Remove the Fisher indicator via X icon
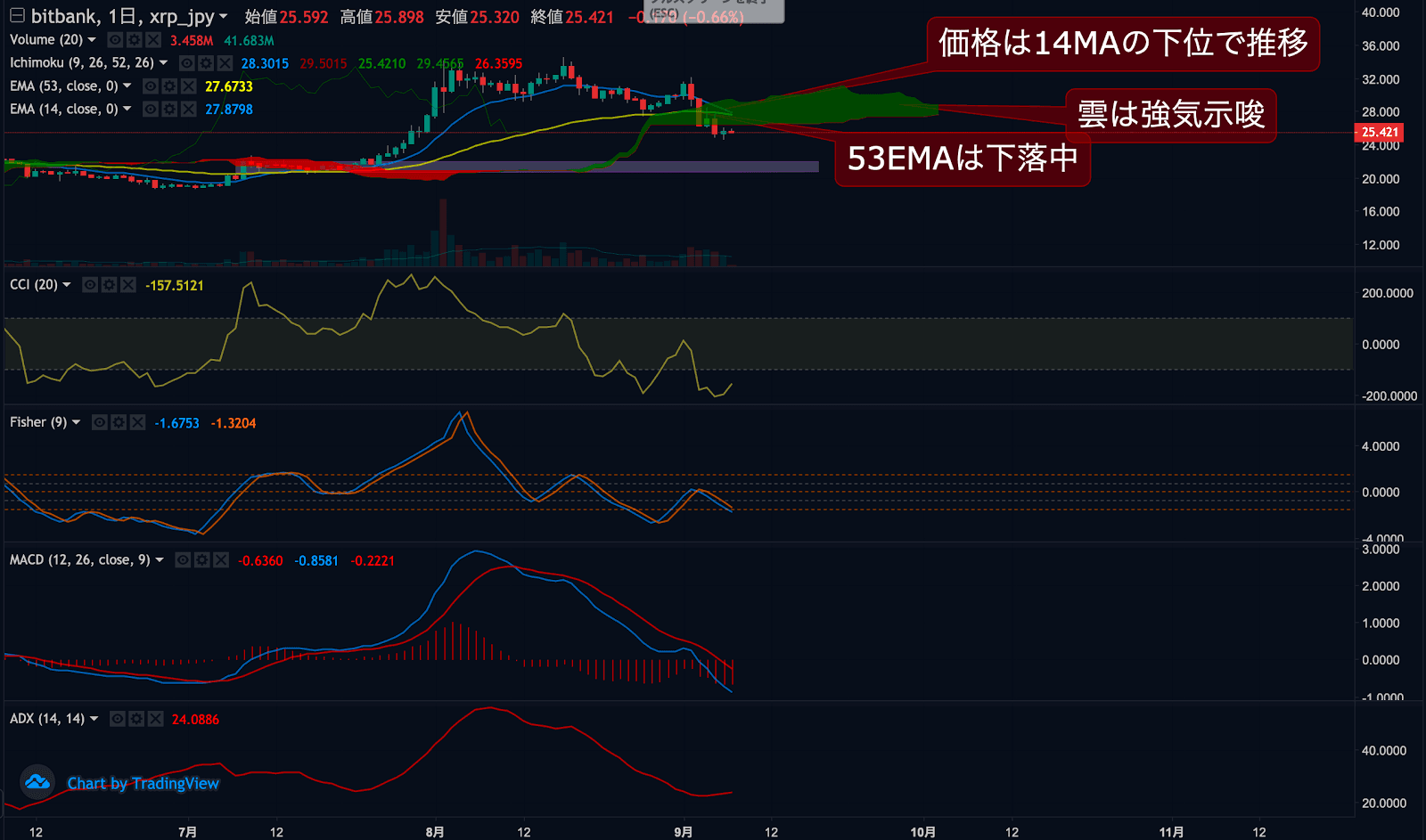1426x840 pixels. click(x=137, y=422)
